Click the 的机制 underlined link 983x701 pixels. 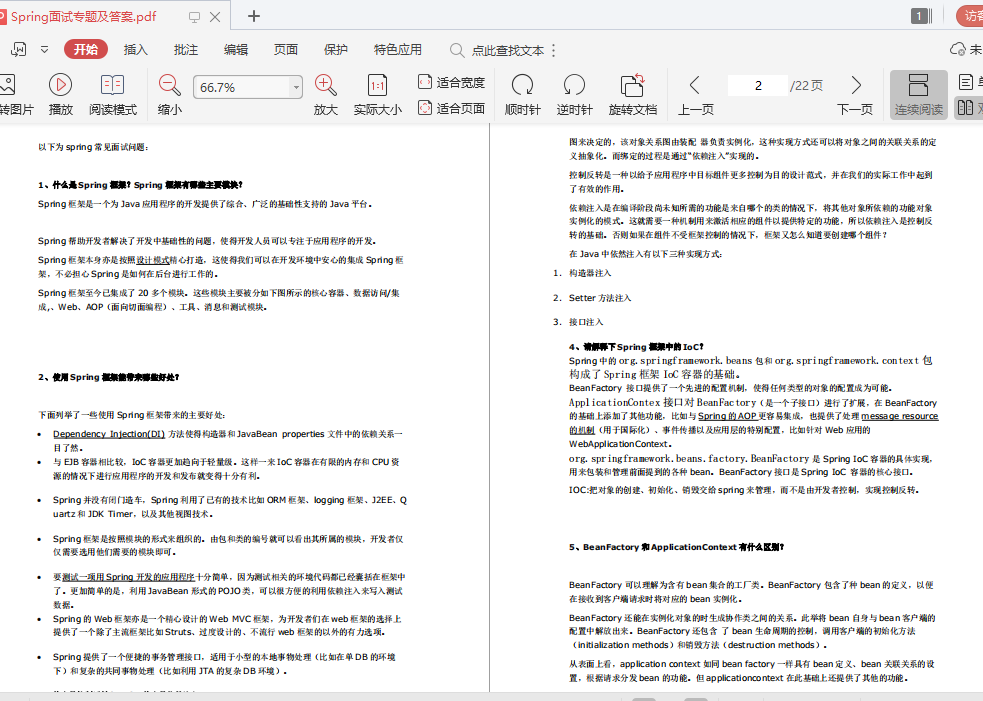click(582, 430)
